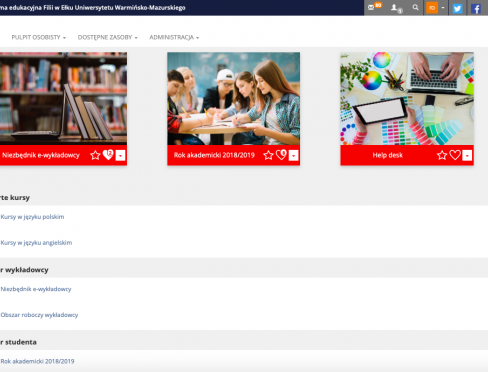
Task: Open the Twitter icon link
Action: pos(457,8)
